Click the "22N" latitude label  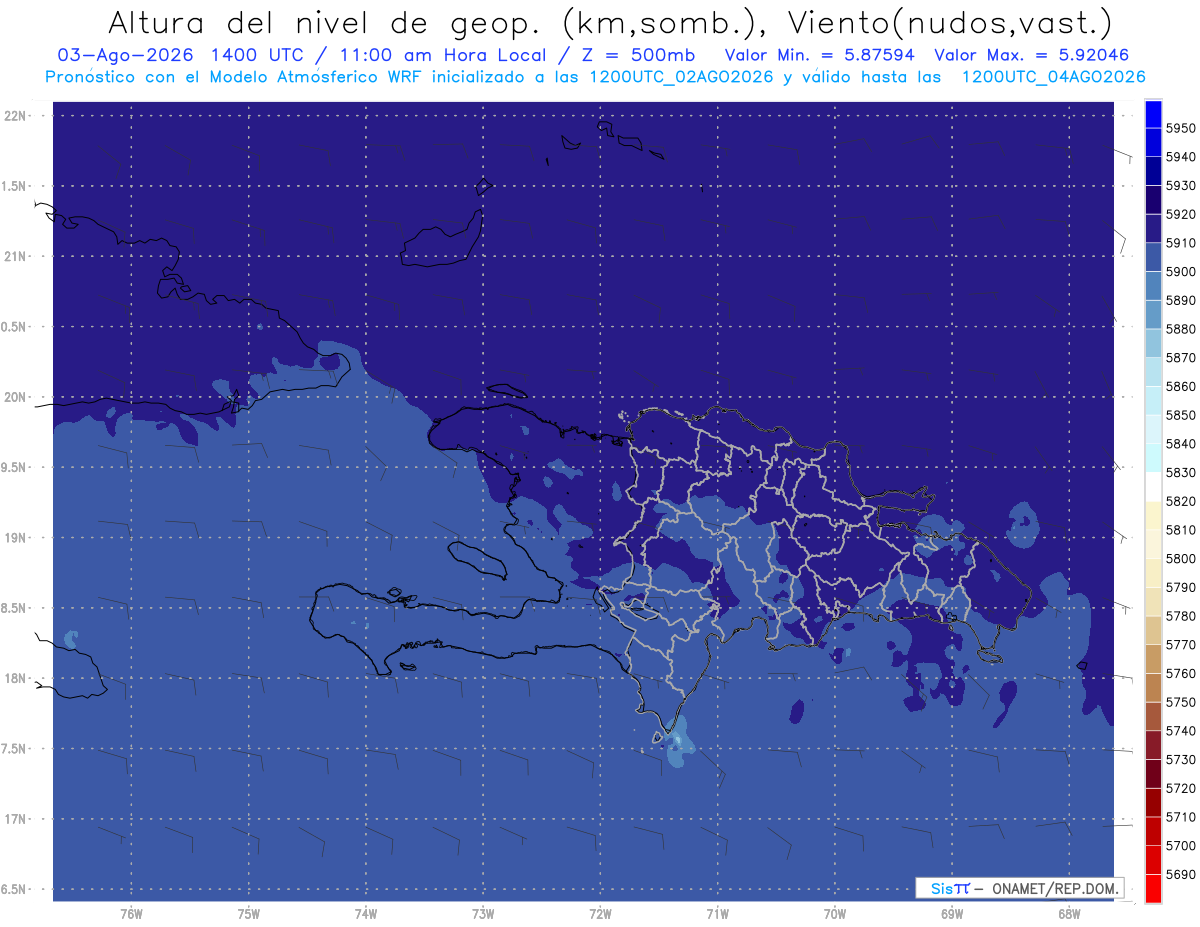[x=14, y=116]
